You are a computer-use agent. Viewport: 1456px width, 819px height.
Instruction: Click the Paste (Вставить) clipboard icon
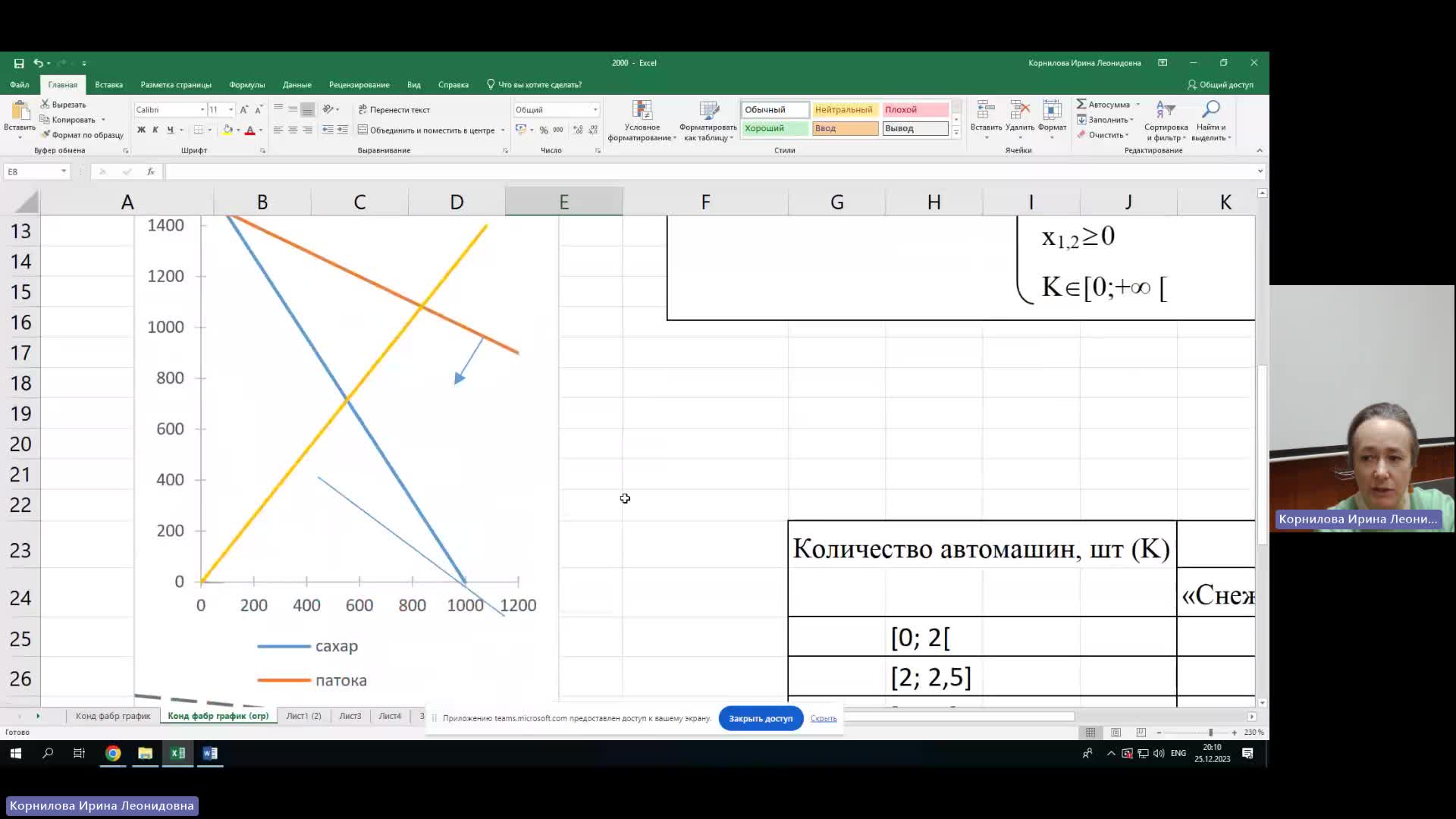pos(20,111)
